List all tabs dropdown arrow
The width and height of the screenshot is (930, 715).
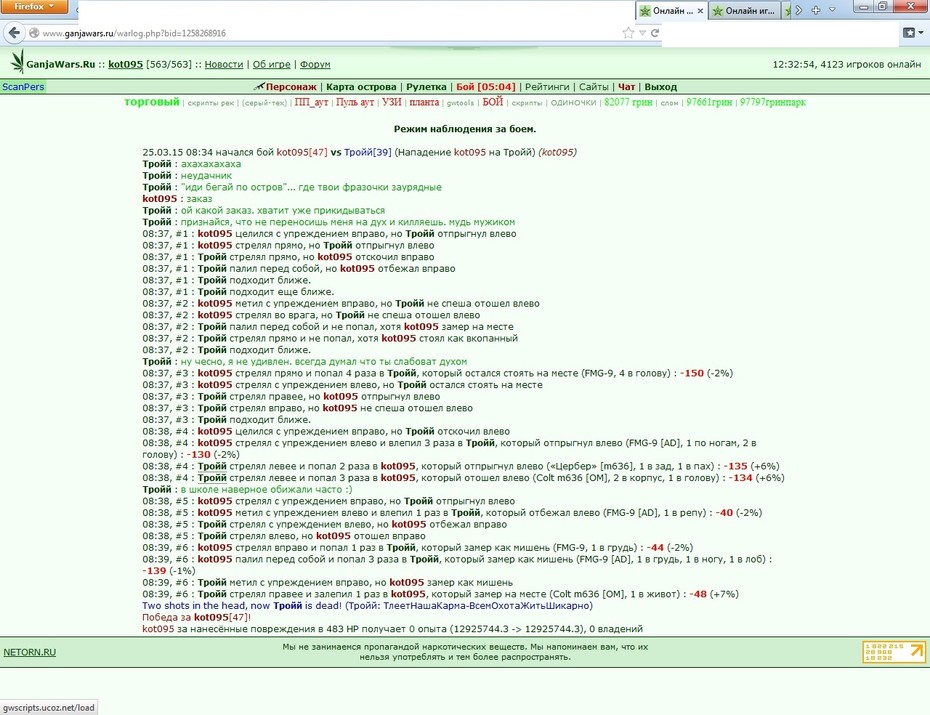832,10
